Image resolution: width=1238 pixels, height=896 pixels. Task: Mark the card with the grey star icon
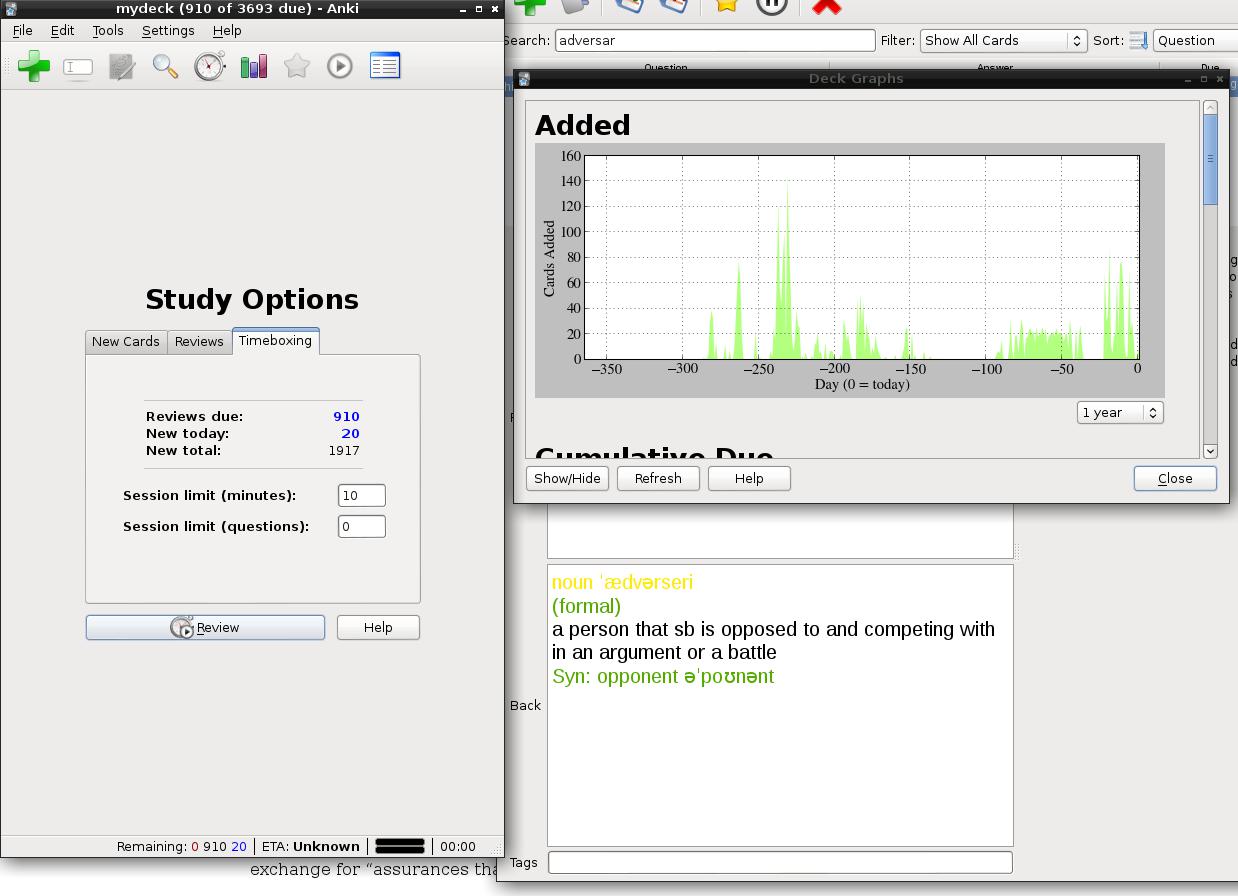296,66
